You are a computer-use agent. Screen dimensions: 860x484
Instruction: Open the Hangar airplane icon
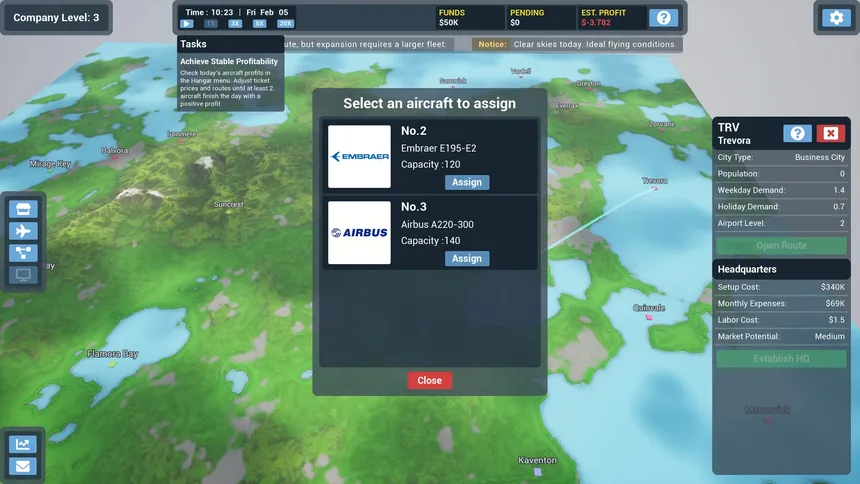tap(23, 231)
